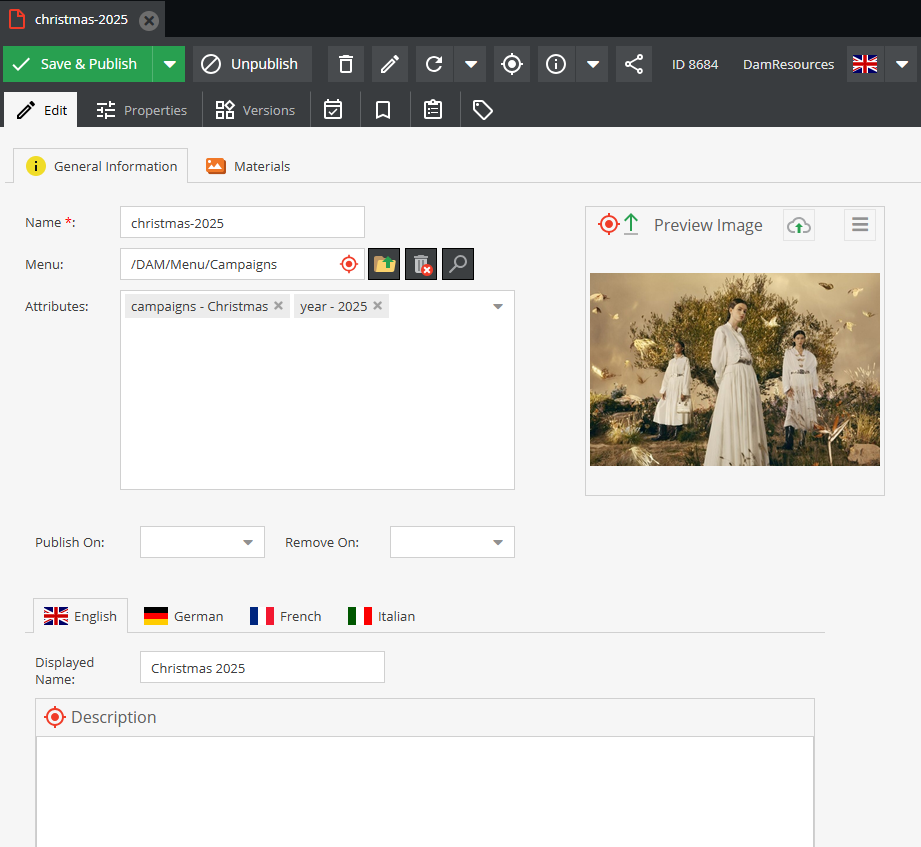921x847 pixels.
Task: Click the rename pencil icon in toolbar
Action: point(390,64)
